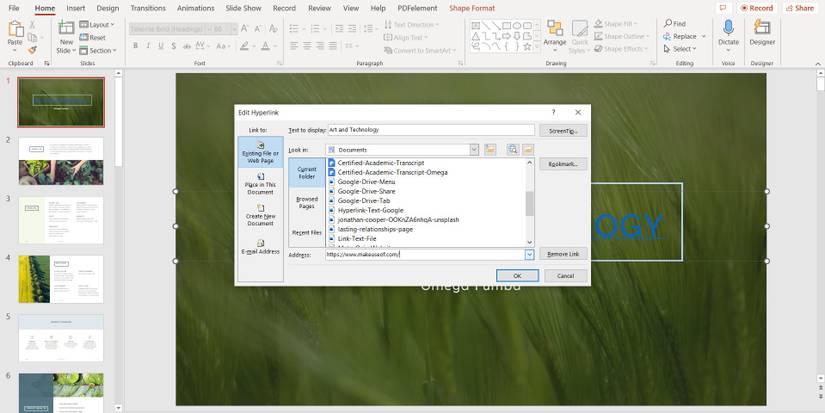825x413 pixels.
Task: Open the Shape Effects dropdown
Action: point(620,49)
